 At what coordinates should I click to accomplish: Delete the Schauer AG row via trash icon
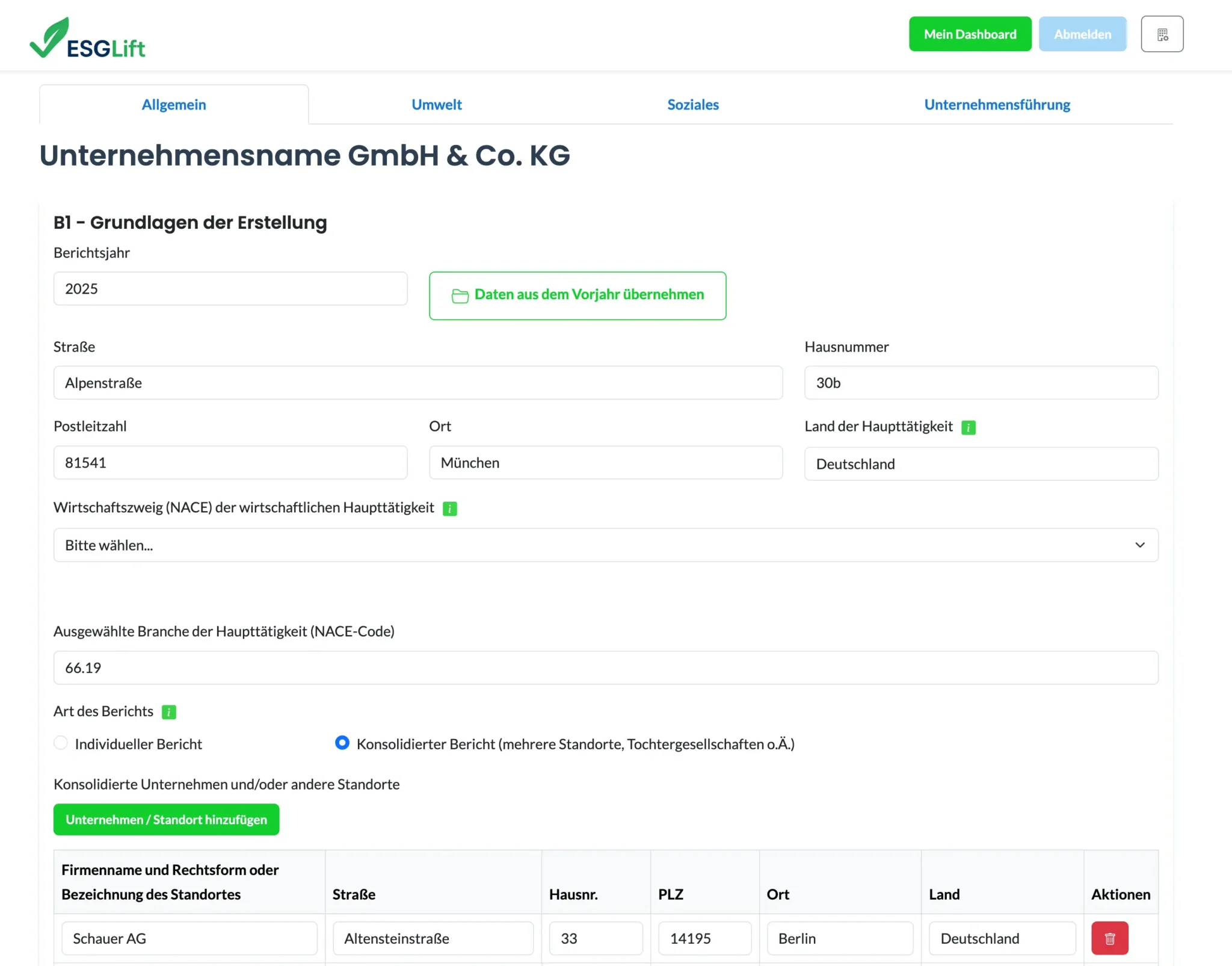click(x=1110, y=938)
